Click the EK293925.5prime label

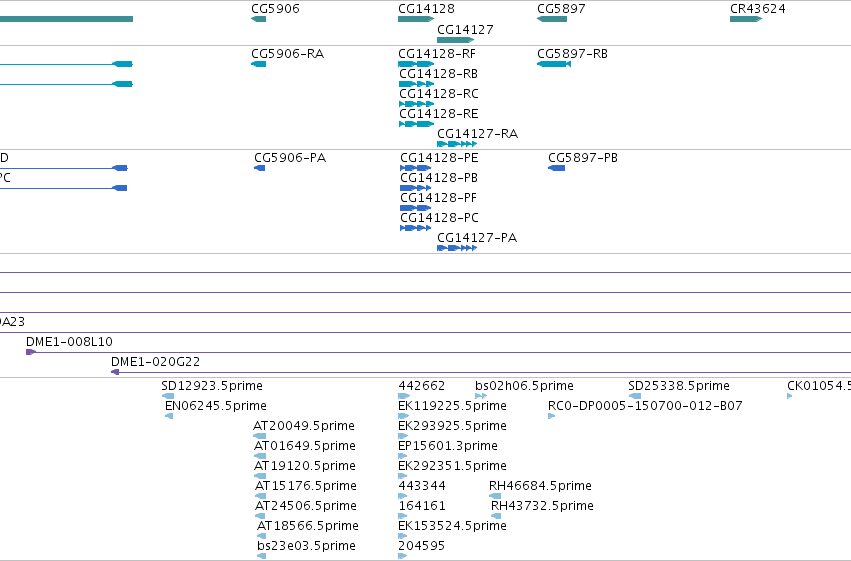453,426
